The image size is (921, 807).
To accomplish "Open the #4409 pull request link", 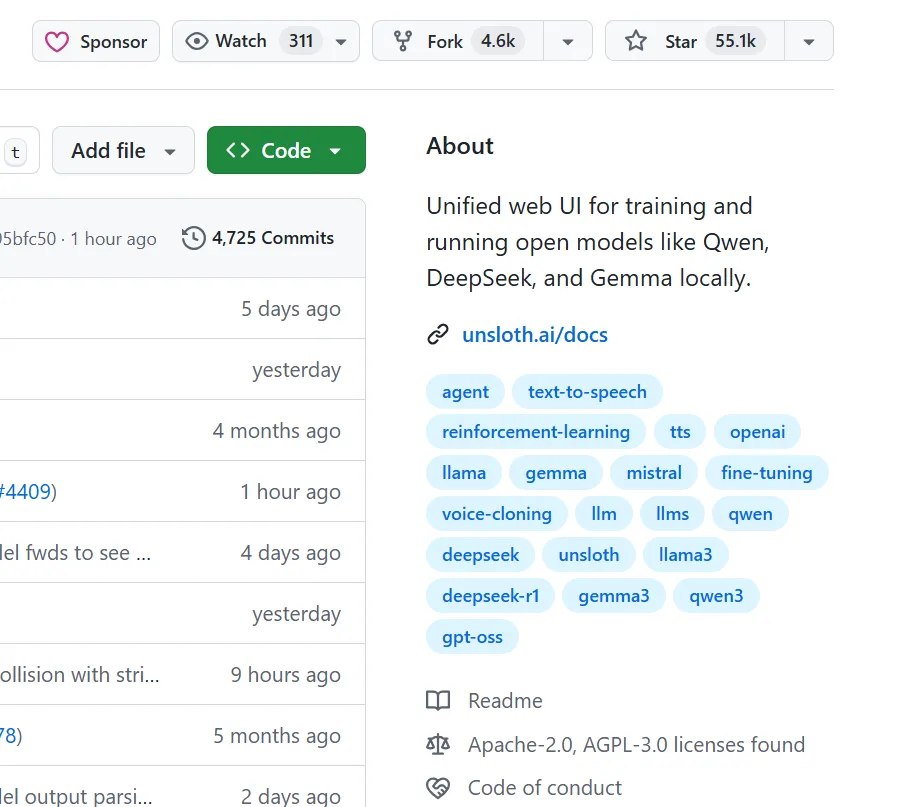I will click(x=25, y=492).
